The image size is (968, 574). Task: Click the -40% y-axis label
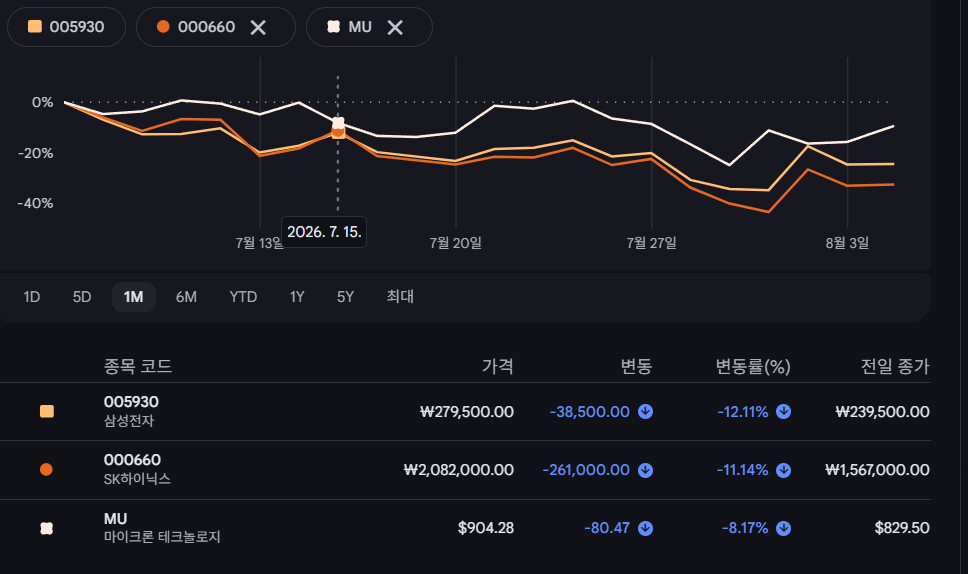(x=35, y=204)
